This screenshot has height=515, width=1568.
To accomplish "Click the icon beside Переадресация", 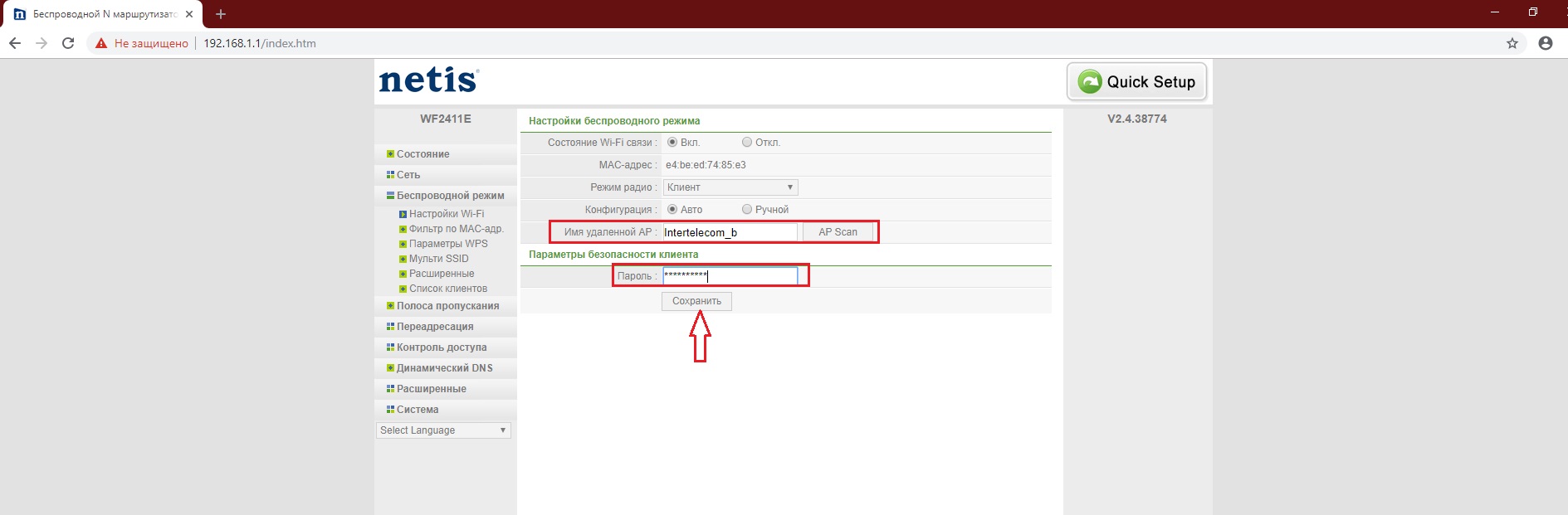I will [x=390, y=327].
